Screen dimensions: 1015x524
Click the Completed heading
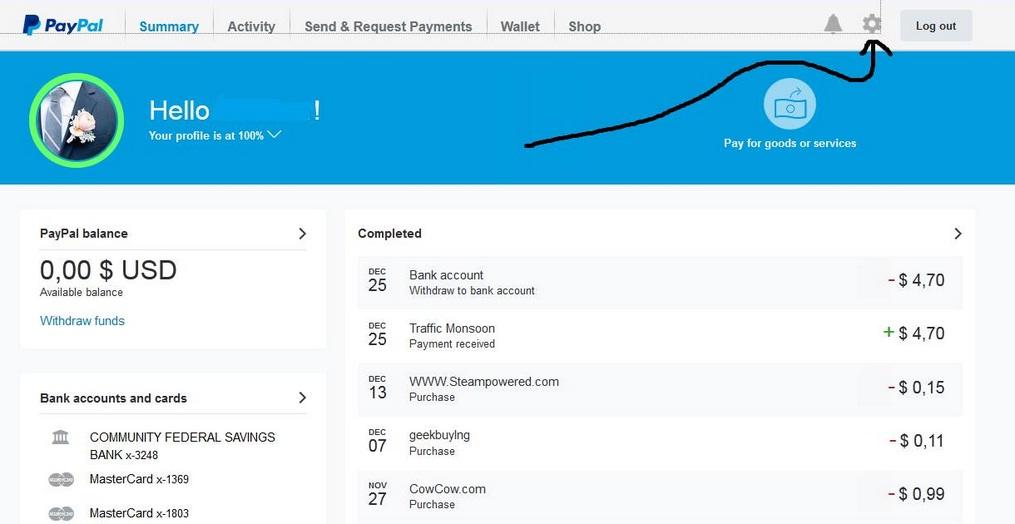tap(390, 234)
